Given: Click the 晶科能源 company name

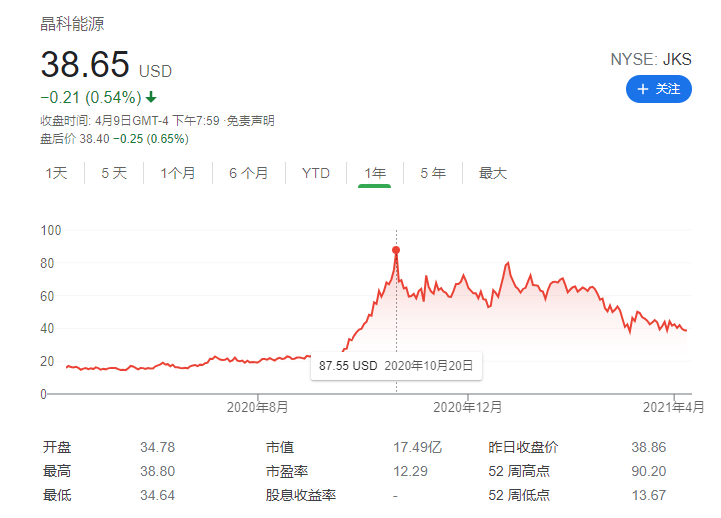Looking at the screenshot, I should click(72, 24).
